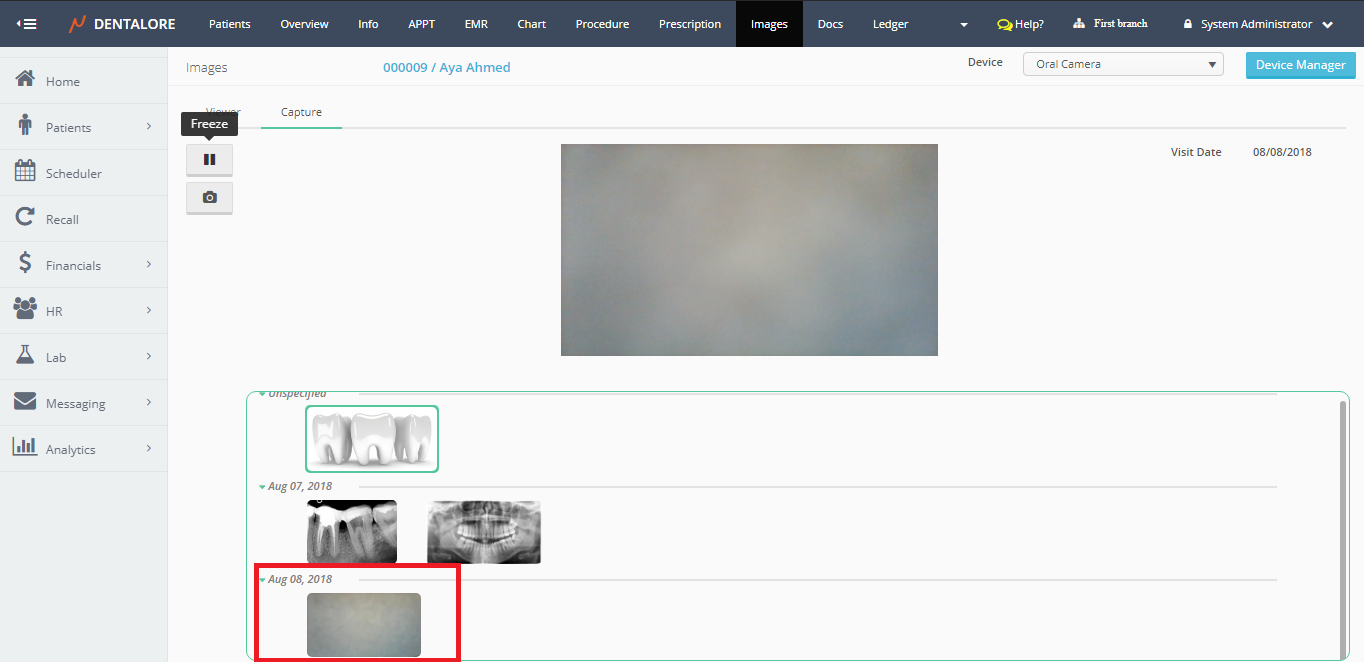Viewport: 1364px width, 662px height.
Task: Open the extra navigation caret after Ledger
Action: (x=963, y=25)
